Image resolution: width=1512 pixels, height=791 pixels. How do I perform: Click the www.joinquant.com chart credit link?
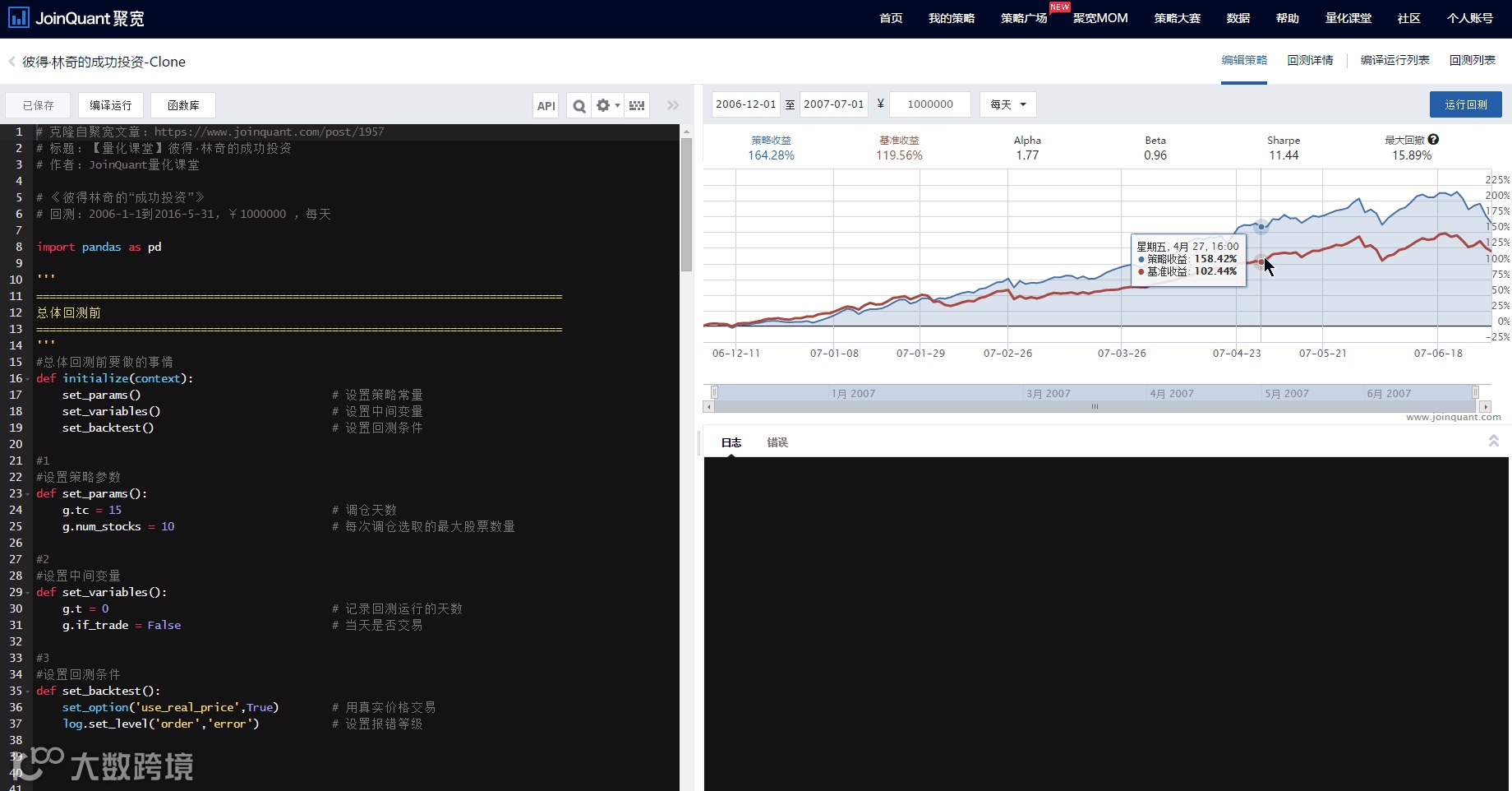(x=1454, y=417)
